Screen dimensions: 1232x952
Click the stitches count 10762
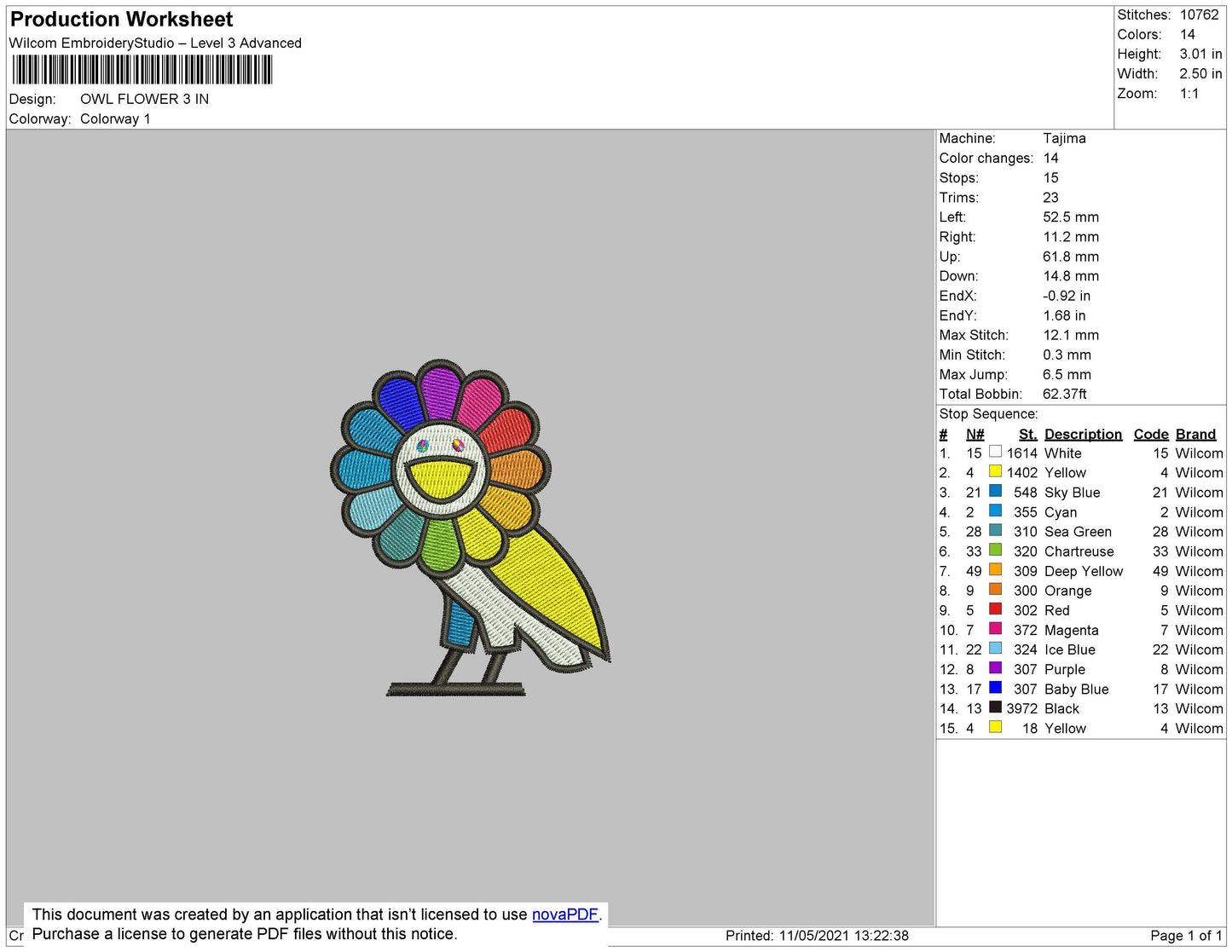pyautogui.click(x=1199, y=14)
